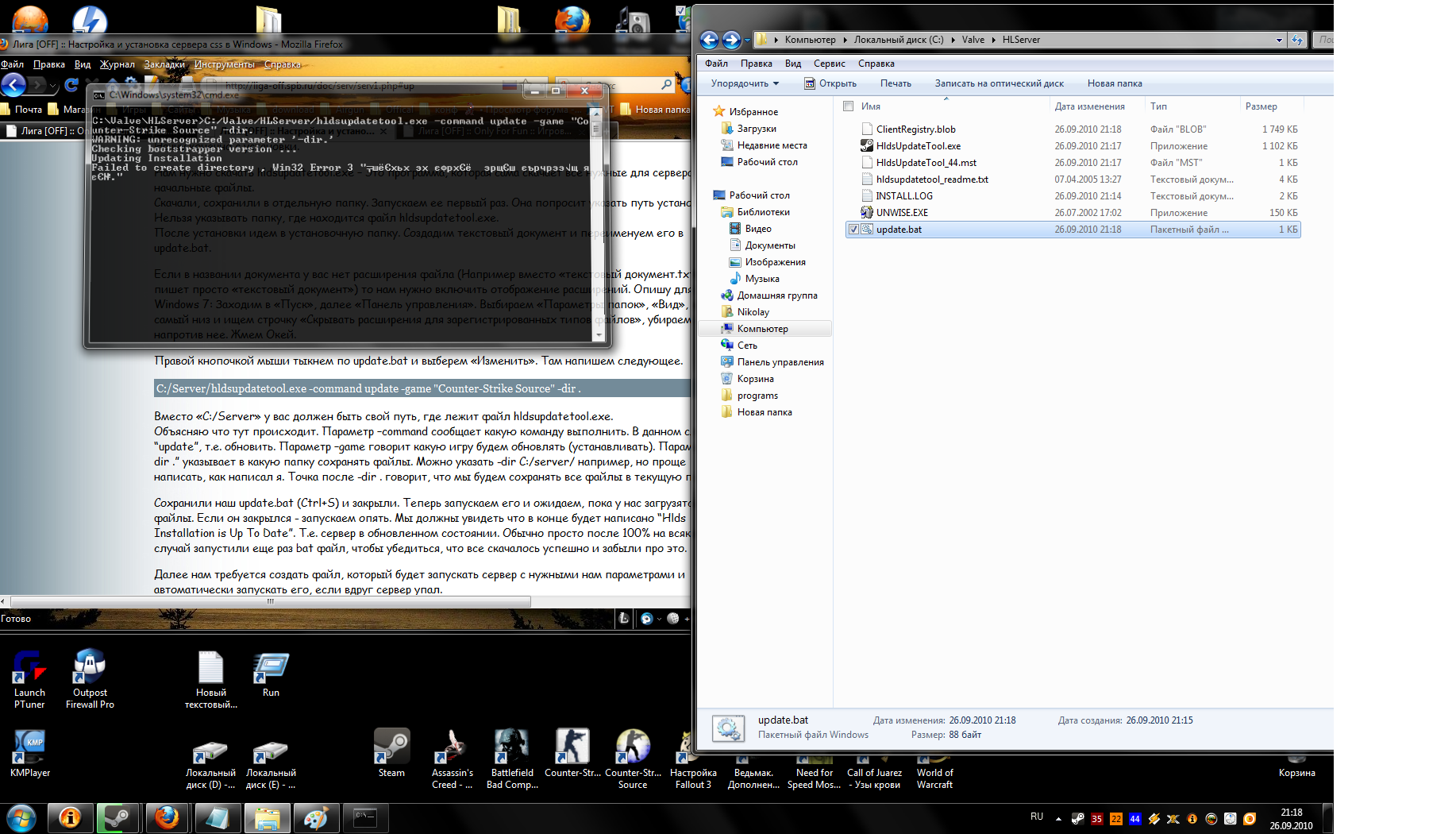The width and height of the screenshot is (1456, 834).
Task: Open the Почта bookmark in Firefox
Action: click(21, 110)
